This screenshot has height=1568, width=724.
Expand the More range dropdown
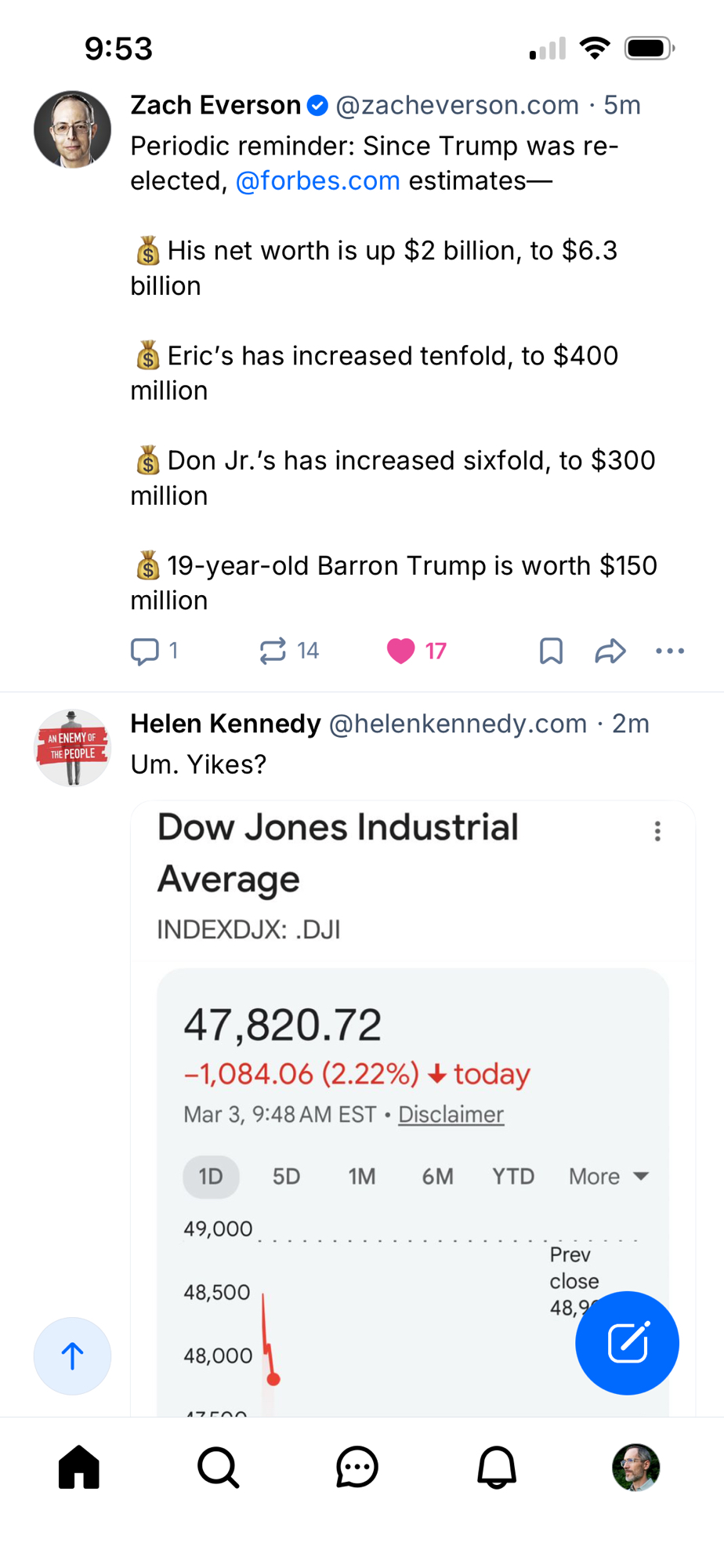(609, 1176)
